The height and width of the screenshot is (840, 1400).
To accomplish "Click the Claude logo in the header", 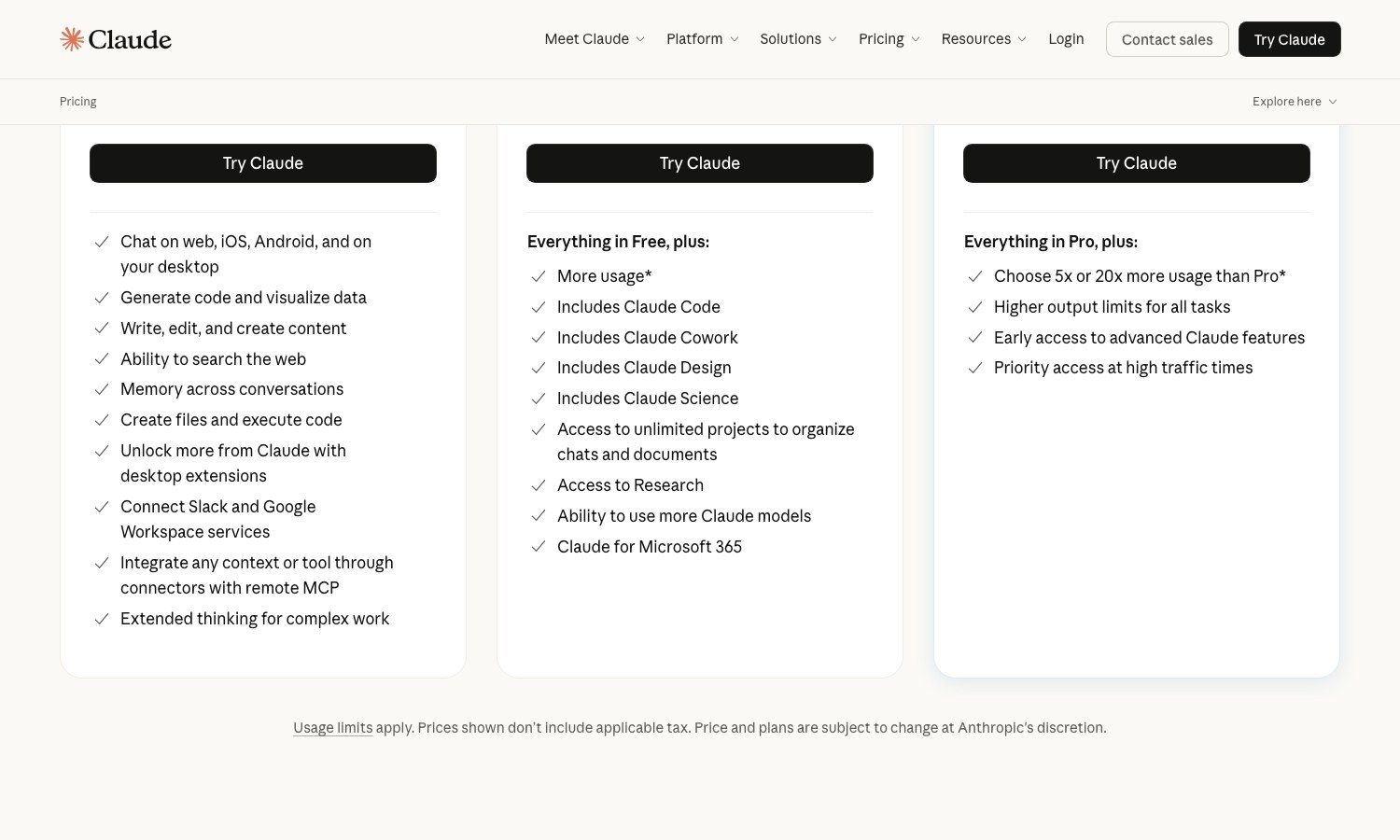I will 116,39.
